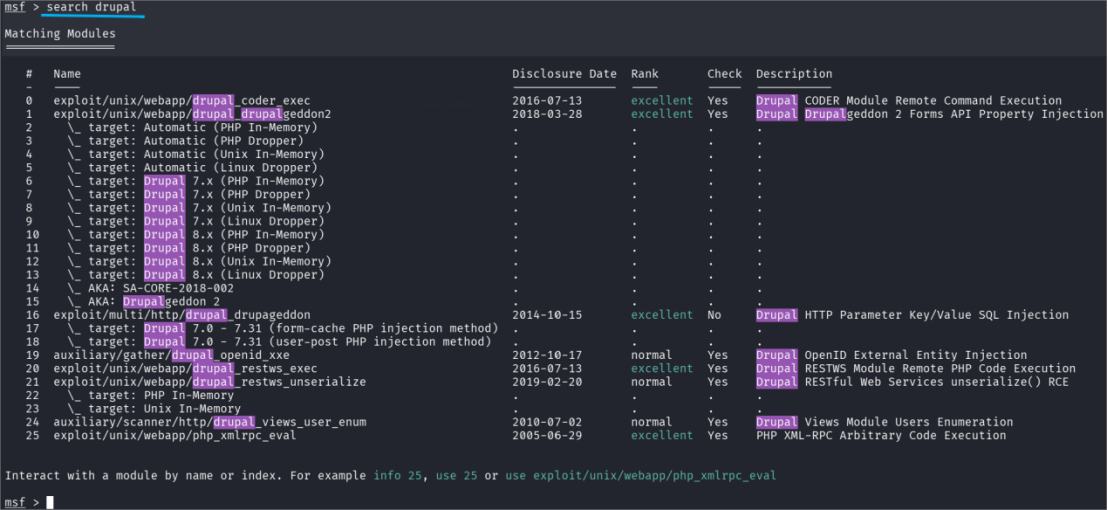The image size is (1108, 510).
Task: Click 'Drupalgeddon 2 Forms API Property Injection' description
Action: [954, 114]
